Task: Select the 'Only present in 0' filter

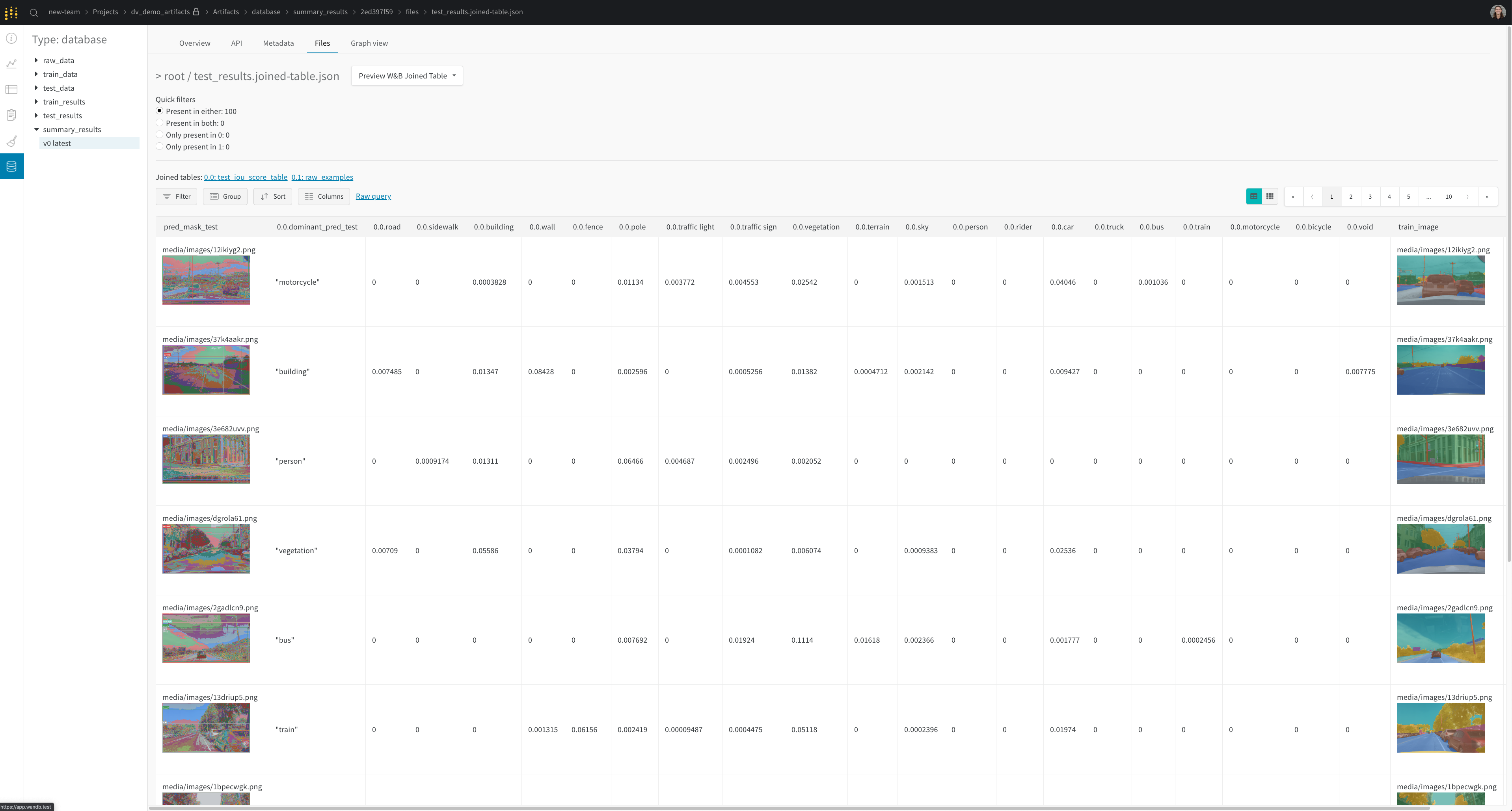Action: click(x=159, y=134)
